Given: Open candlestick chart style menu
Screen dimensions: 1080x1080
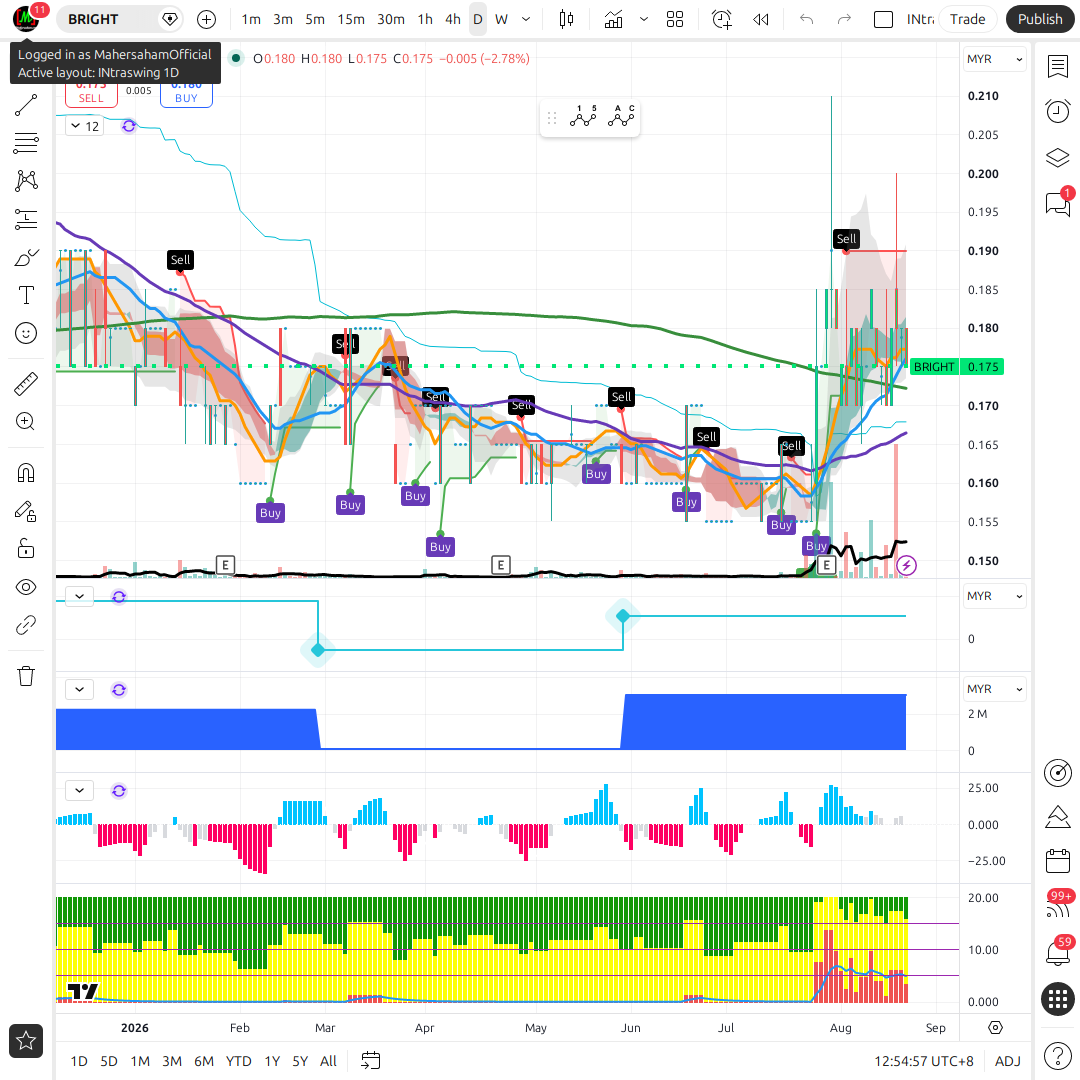Looking at the screenshot, I should coord(566,19).
